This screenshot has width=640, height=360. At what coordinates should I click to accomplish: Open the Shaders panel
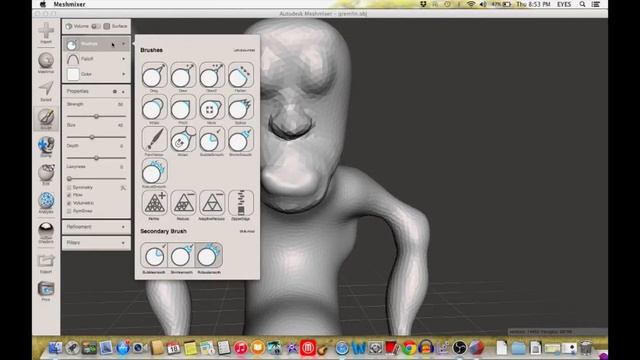click(x=46, y=232)
